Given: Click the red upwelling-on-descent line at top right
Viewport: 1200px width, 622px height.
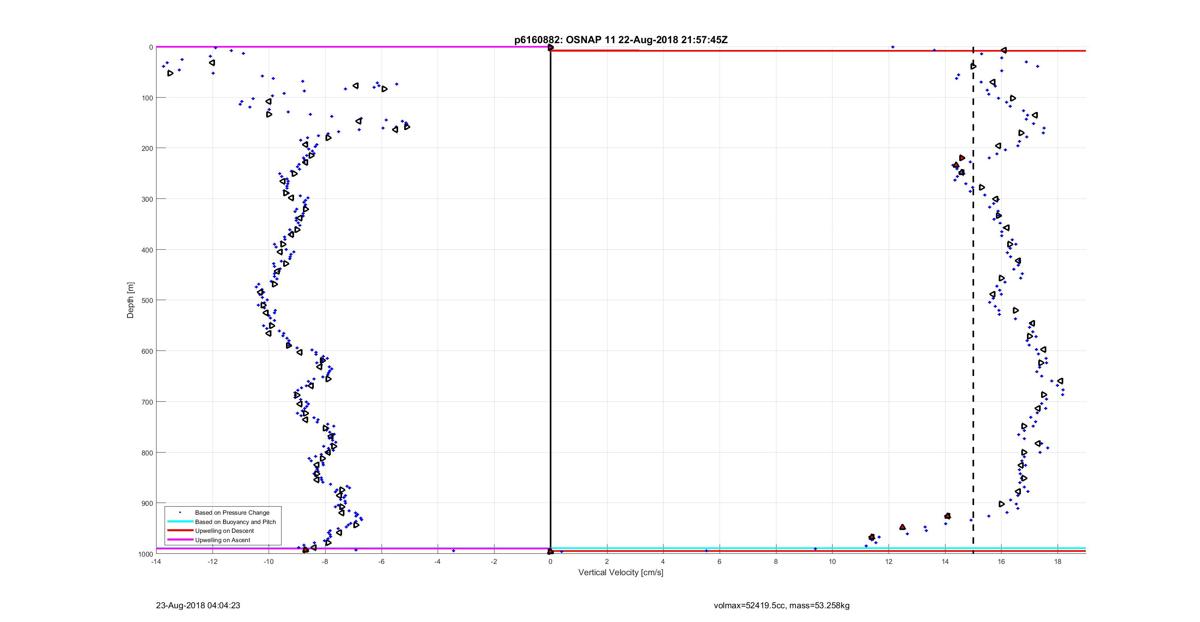Looking at the screenshot, I should pos(818,51).
